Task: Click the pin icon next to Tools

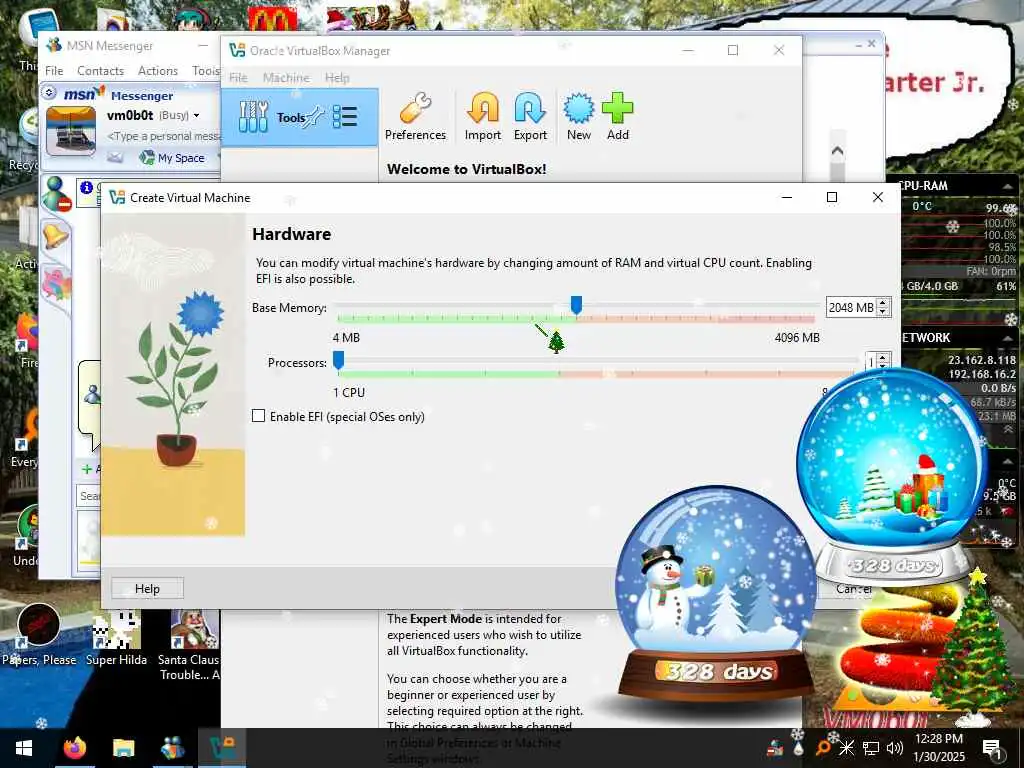Action: pos(315,118)
